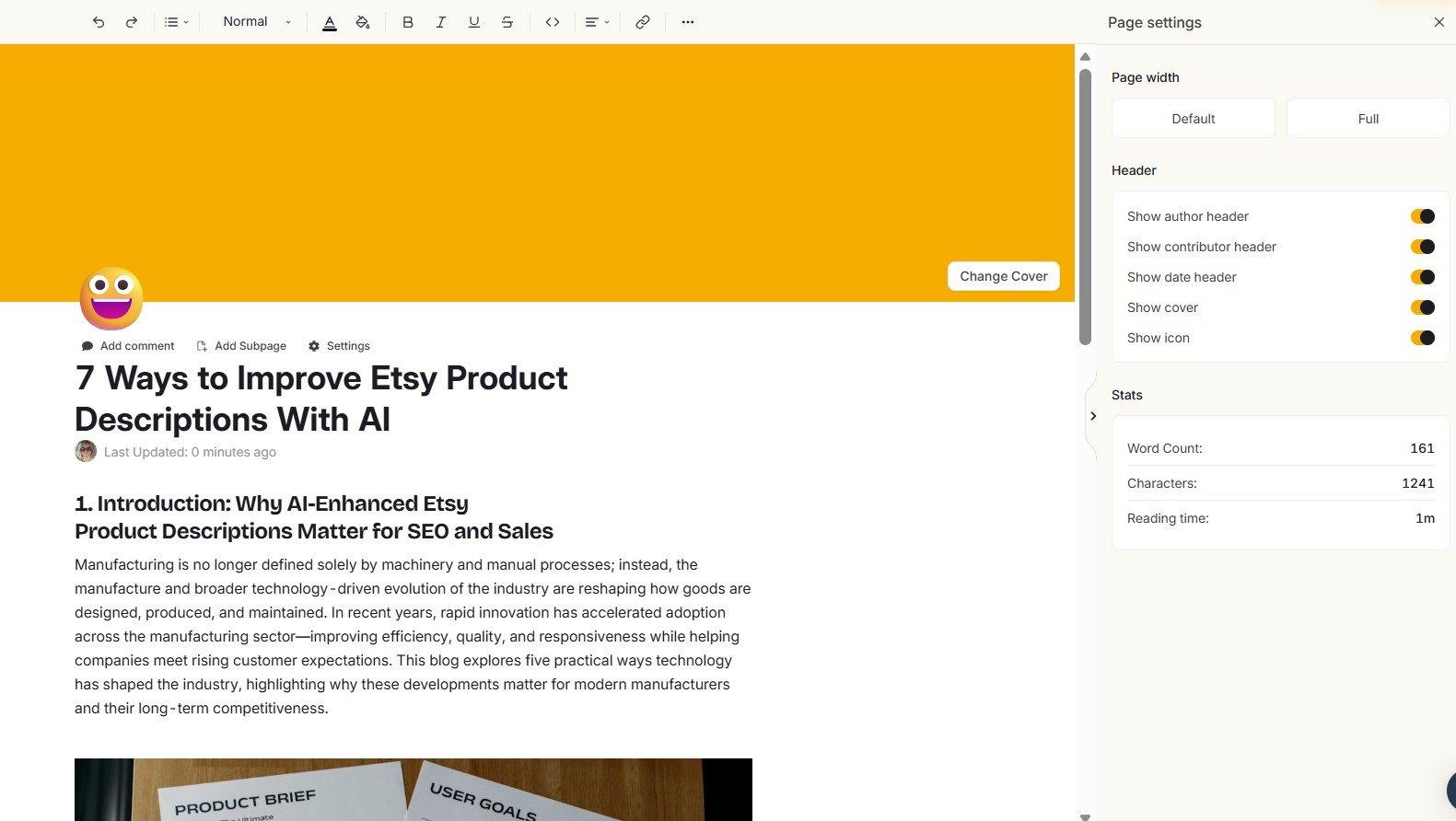Click scrollbar up arrow

pos(1085,56)
